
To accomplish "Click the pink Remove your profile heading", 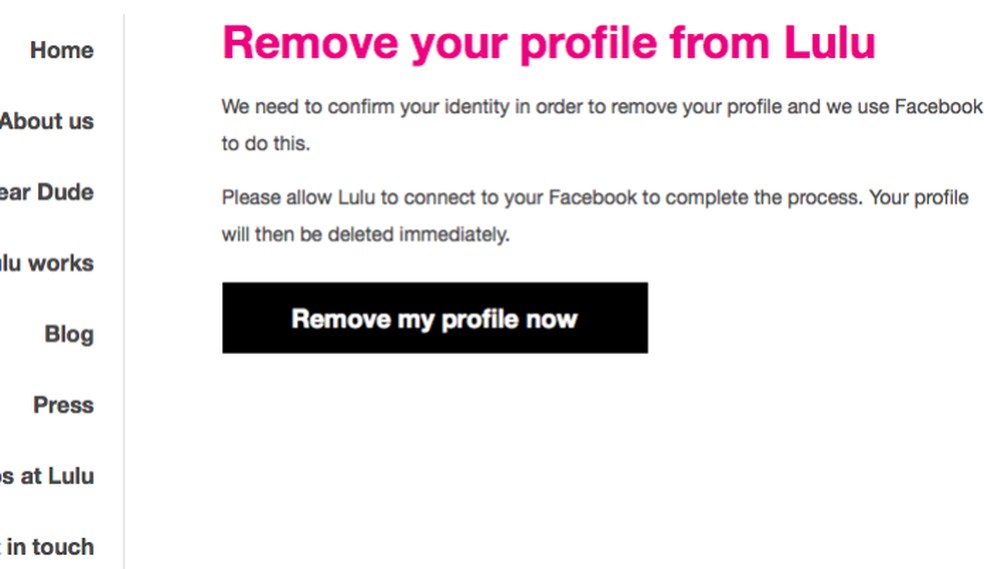I will 548,42.
